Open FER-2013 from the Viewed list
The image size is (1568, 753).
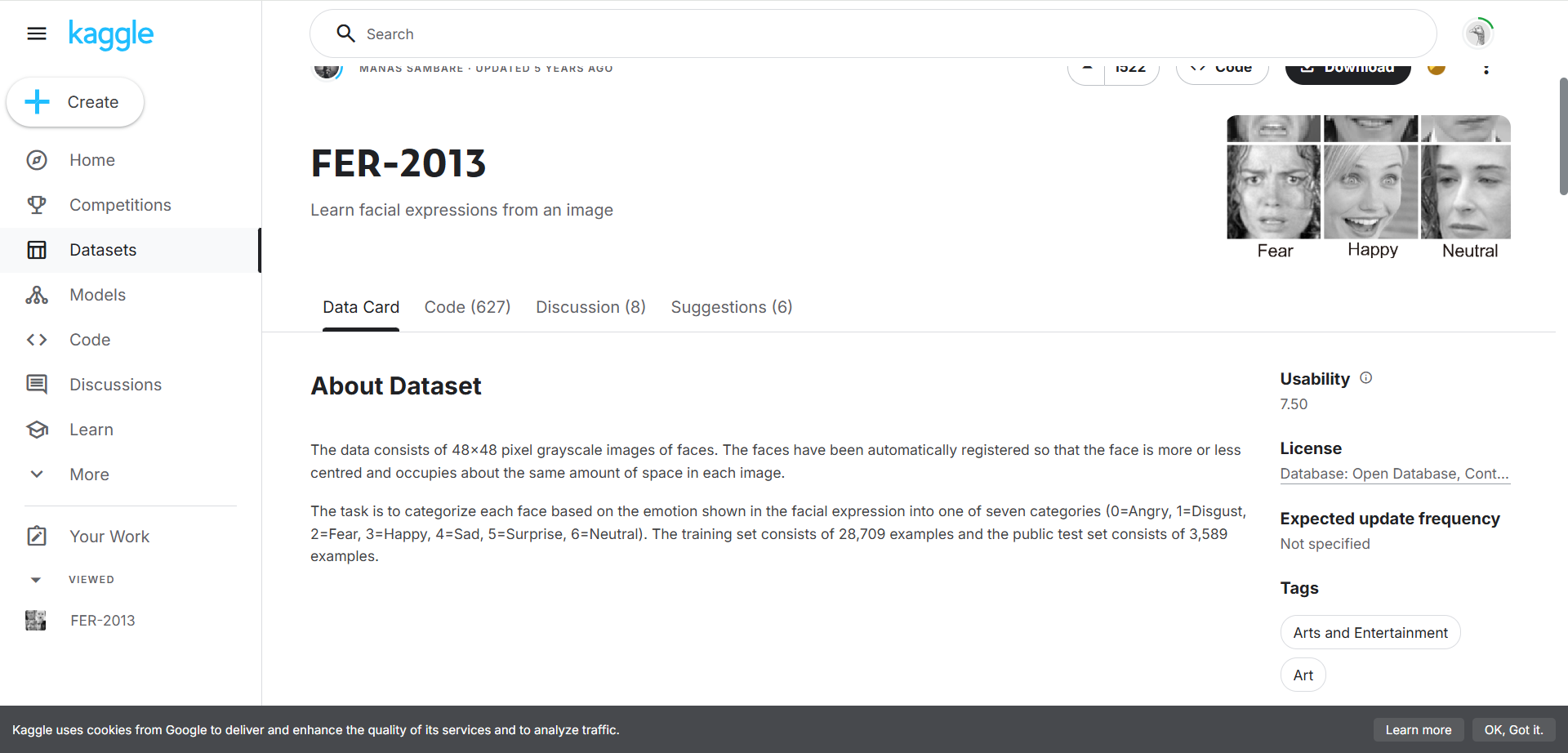point(103,621)
